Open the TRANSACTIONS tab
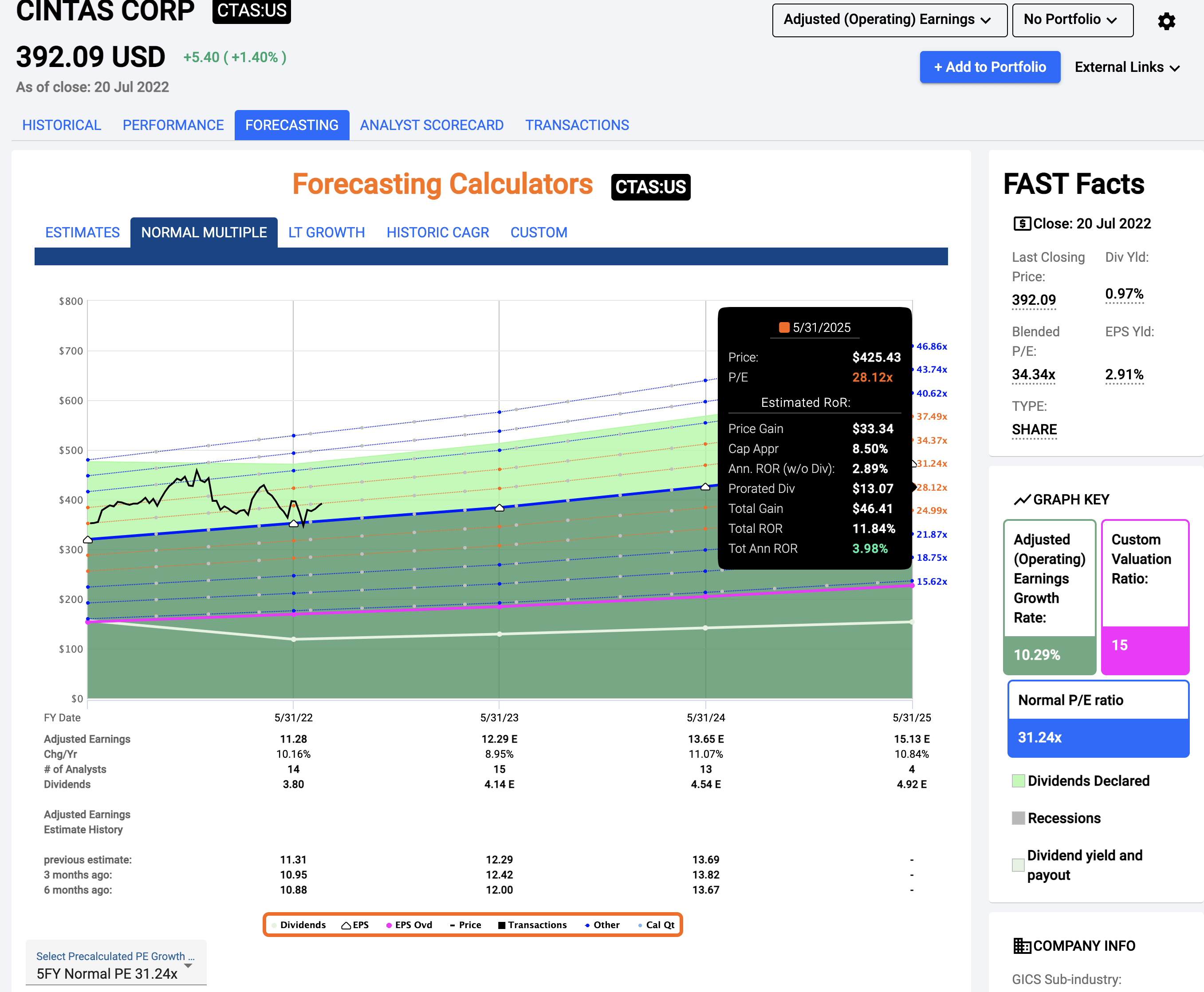This screenshot has height=992, width=1204. coord(577,125)
